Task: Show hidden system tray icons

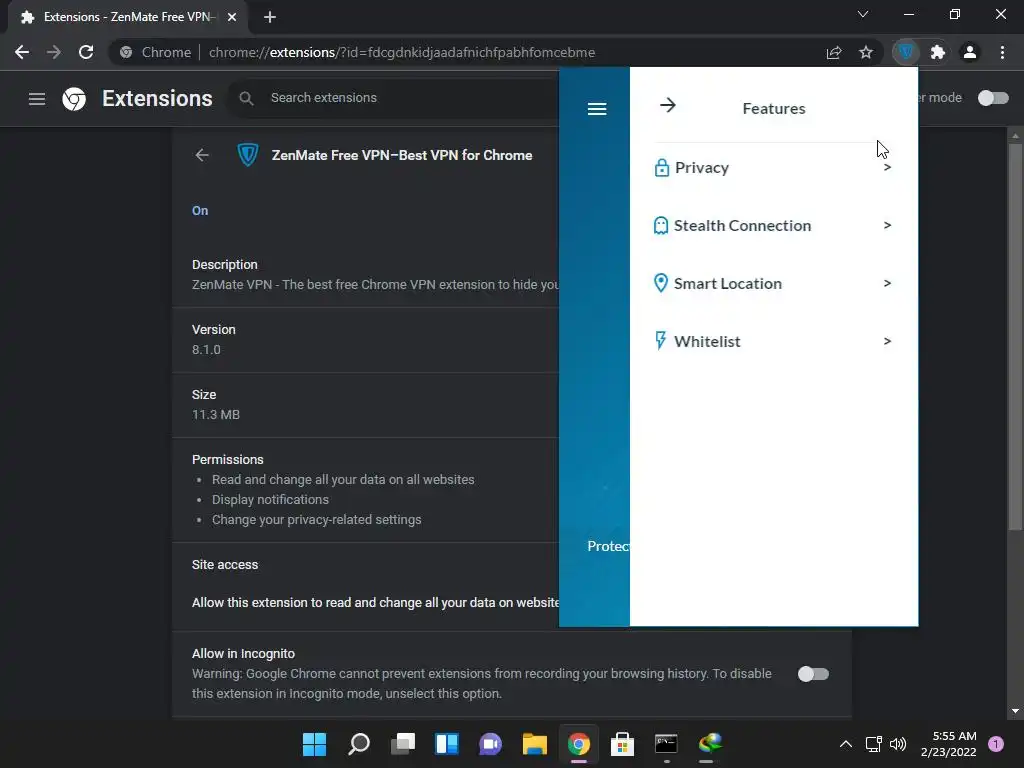Action: point(846,744)
